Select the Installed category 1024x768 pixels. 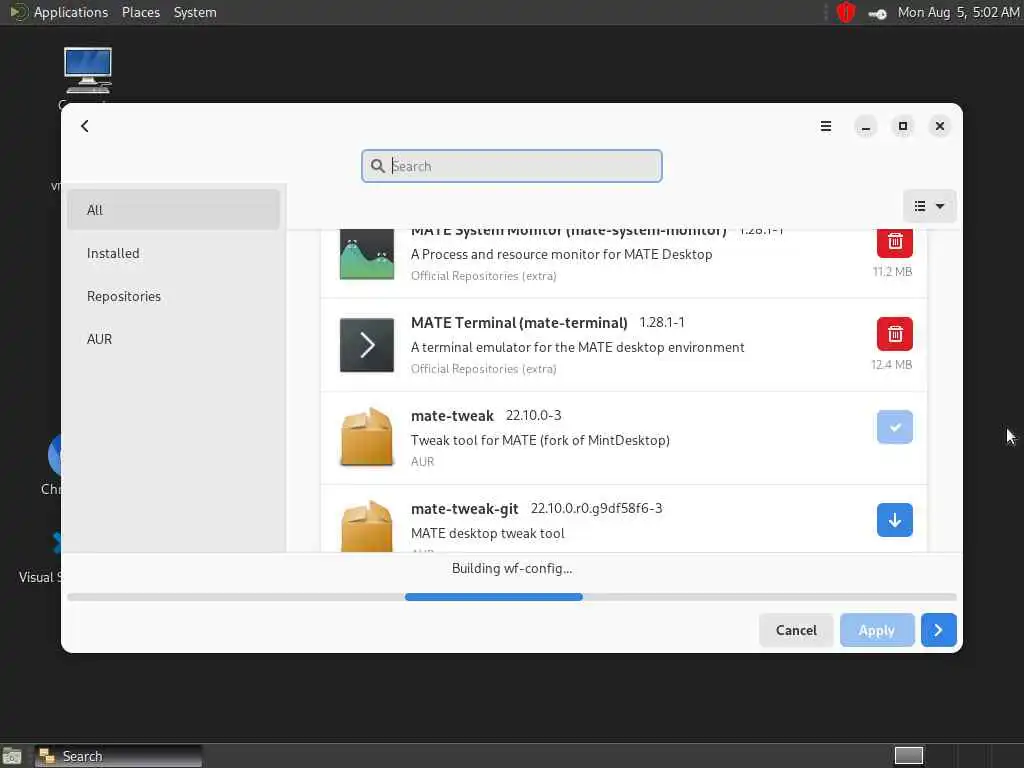pos(173,253)
